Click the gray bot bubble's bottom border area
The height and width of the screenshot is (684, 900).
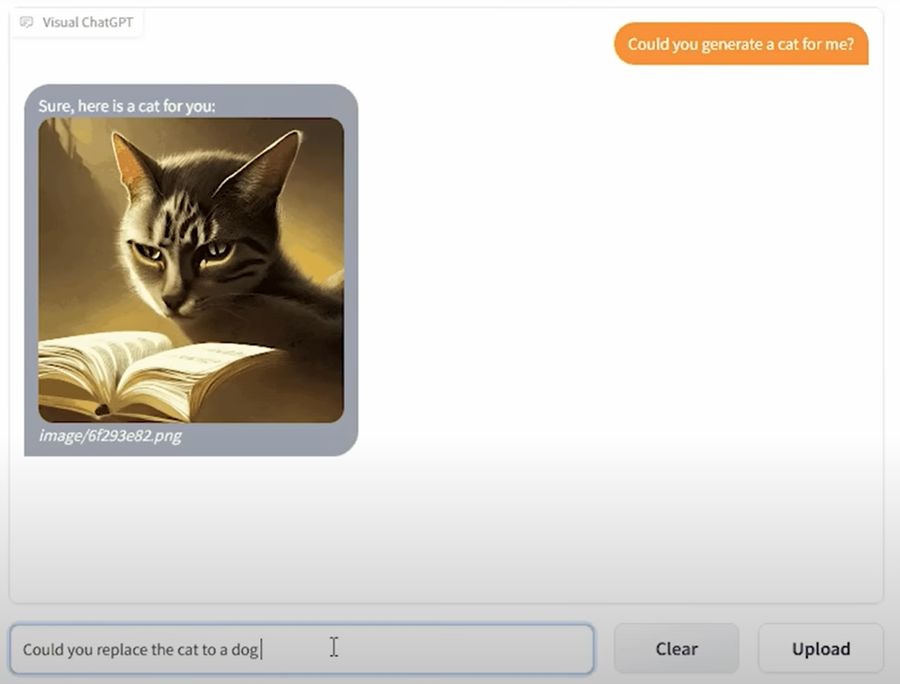[191, 452]
